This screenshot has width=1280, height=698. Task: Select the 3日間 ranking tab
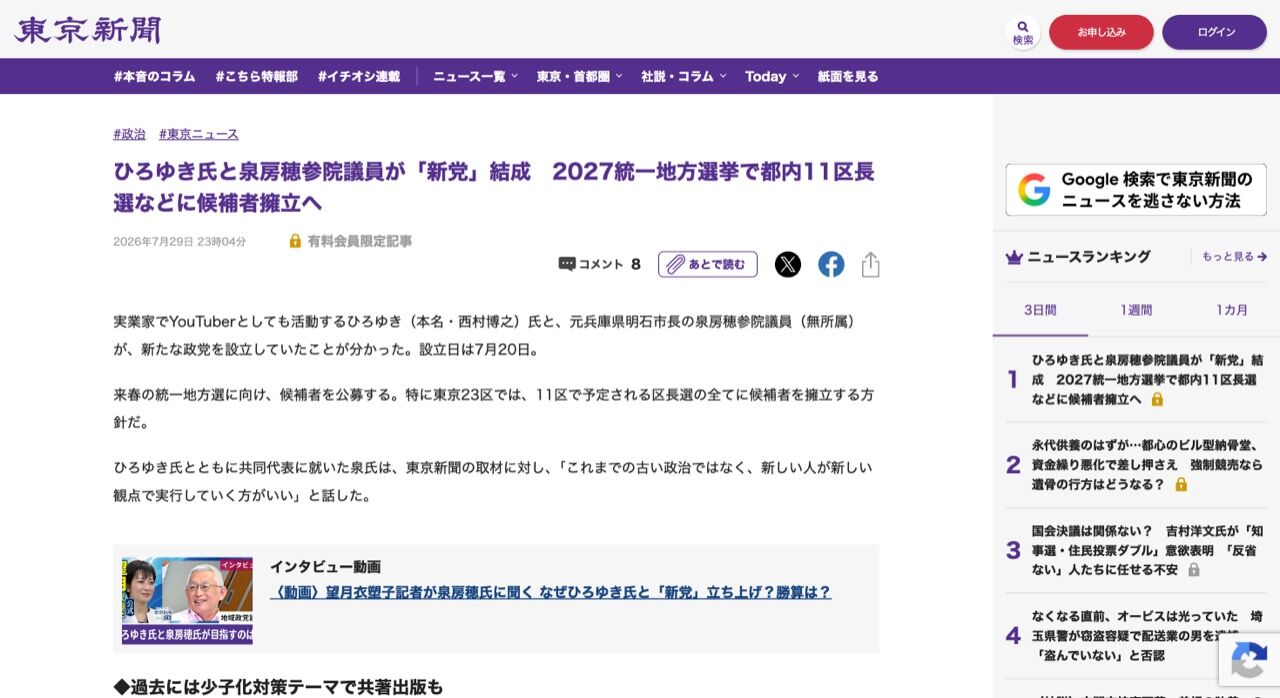coord(1040,310)
